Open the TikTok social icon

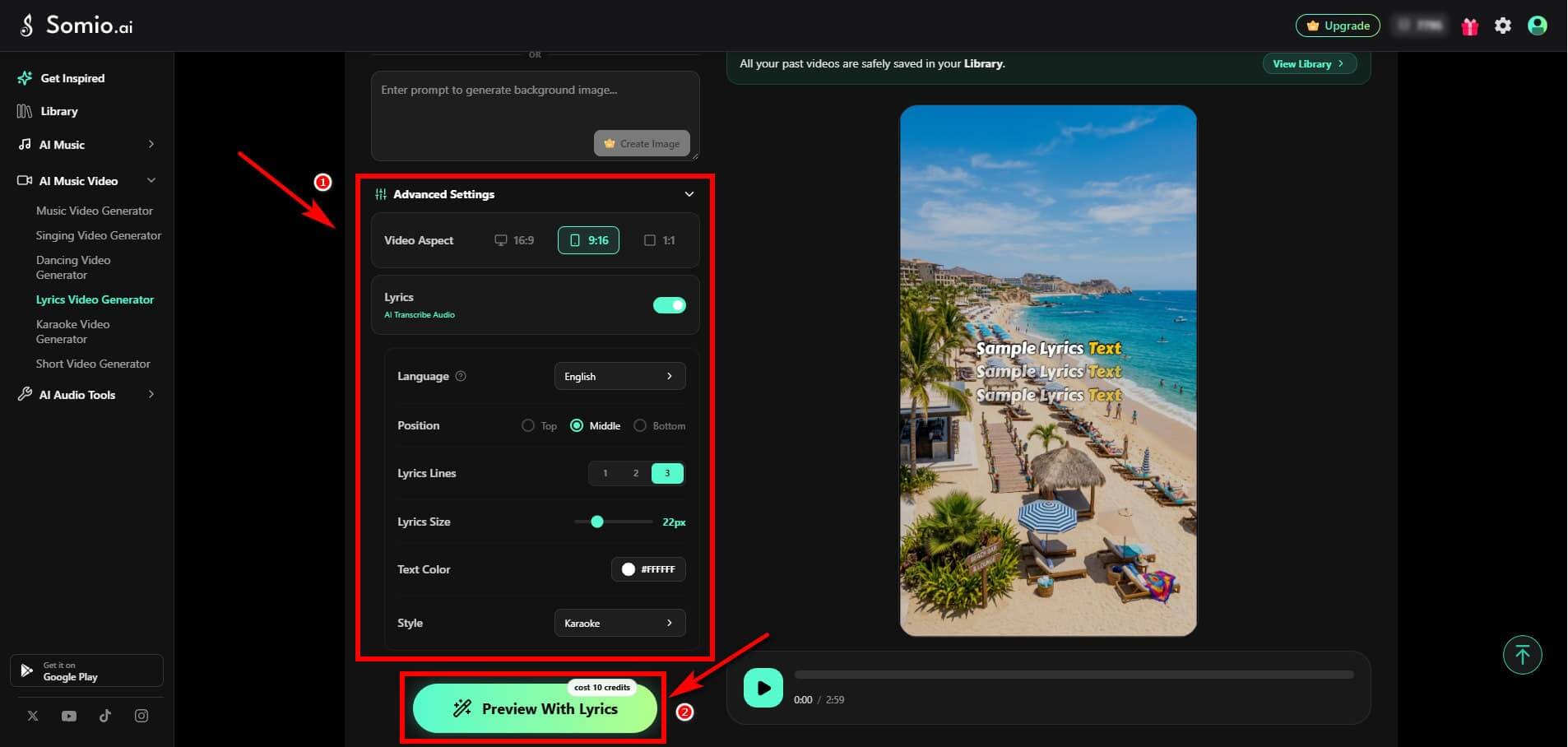click(x=105, y=716)
